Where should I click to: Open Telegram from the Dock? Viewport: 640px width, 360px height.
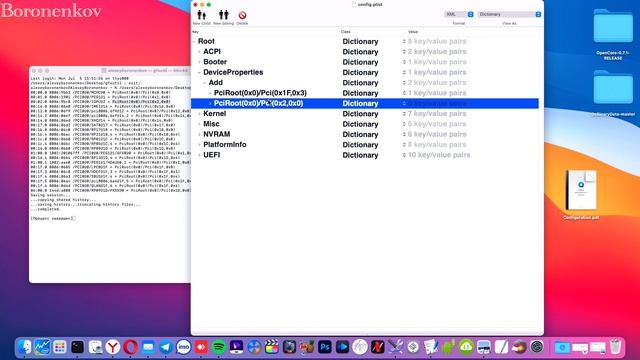pyautogui.click(x=166, y=347)
